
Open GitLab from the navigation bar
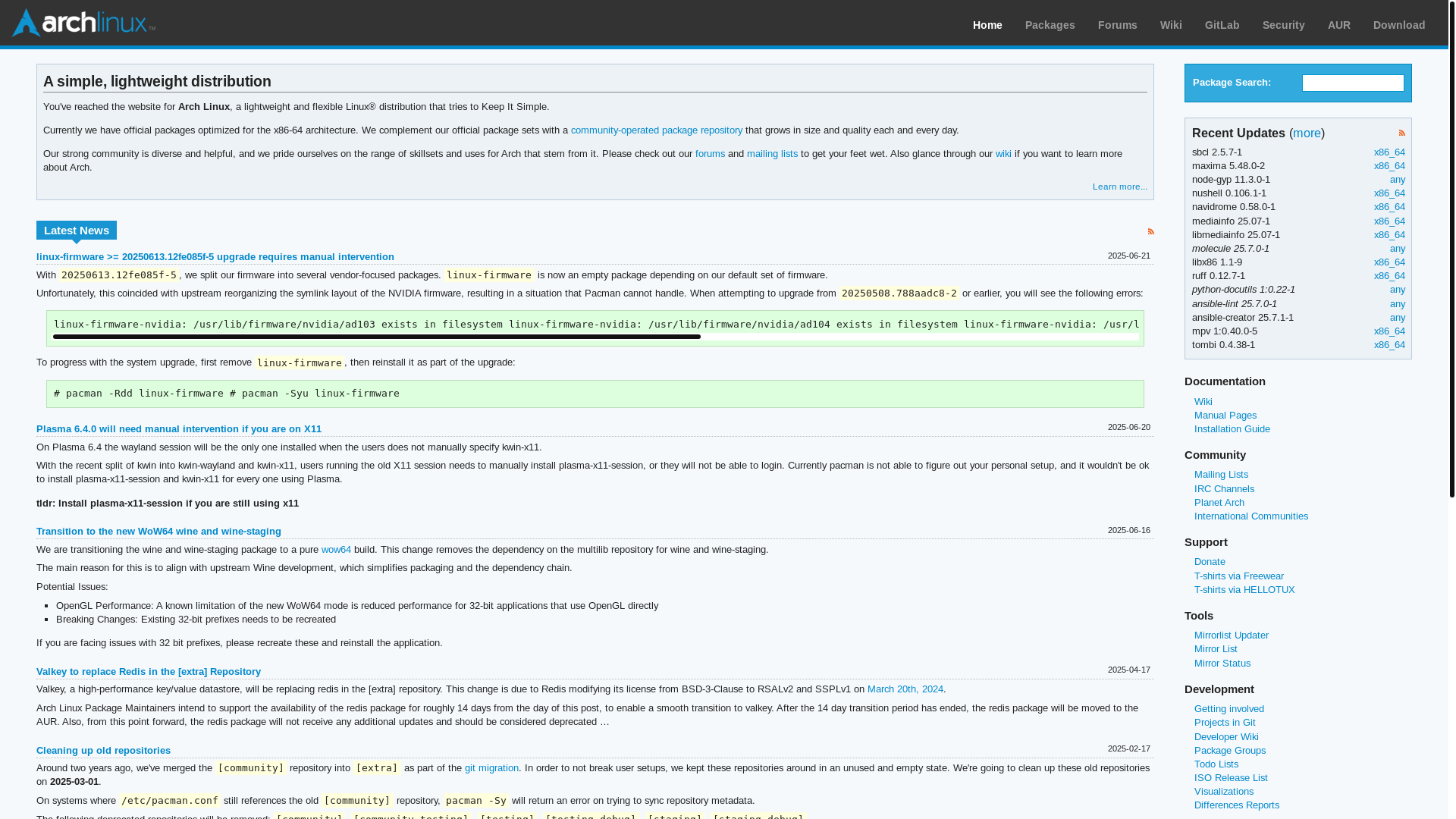click(1222, 25)
